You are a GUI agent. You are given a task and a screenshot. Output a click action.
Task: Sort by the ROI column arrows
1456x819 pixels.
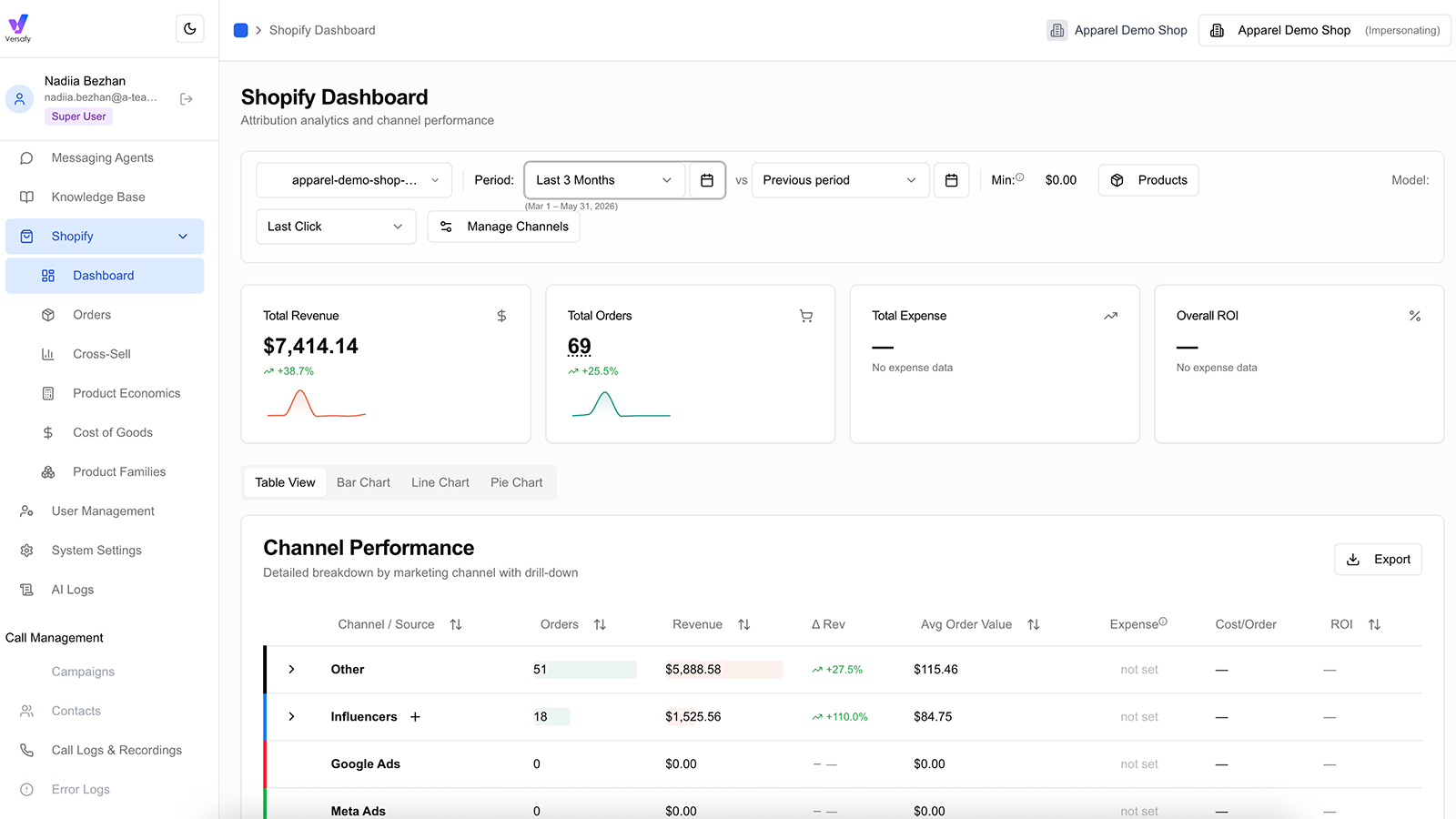(x=1374, y=624)
